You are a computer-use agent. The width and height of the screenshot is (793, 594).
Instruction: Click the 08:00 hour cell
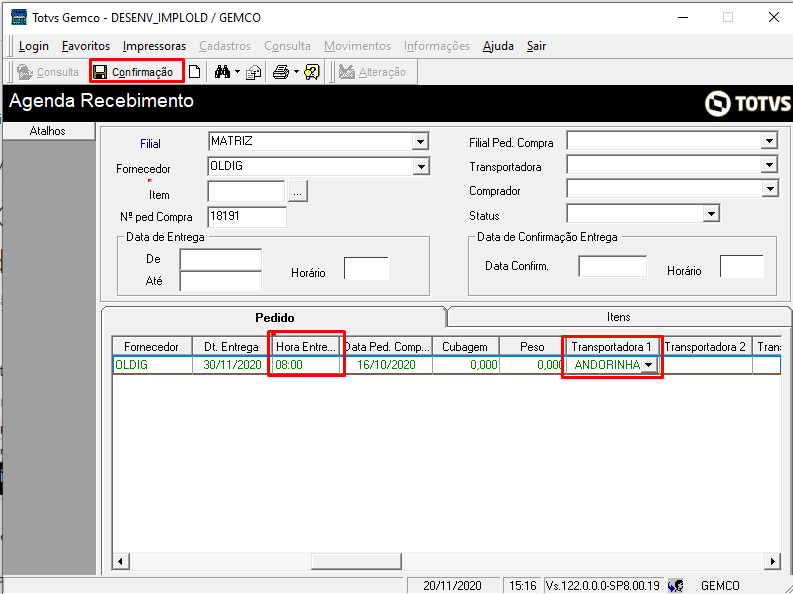[305, 365]
